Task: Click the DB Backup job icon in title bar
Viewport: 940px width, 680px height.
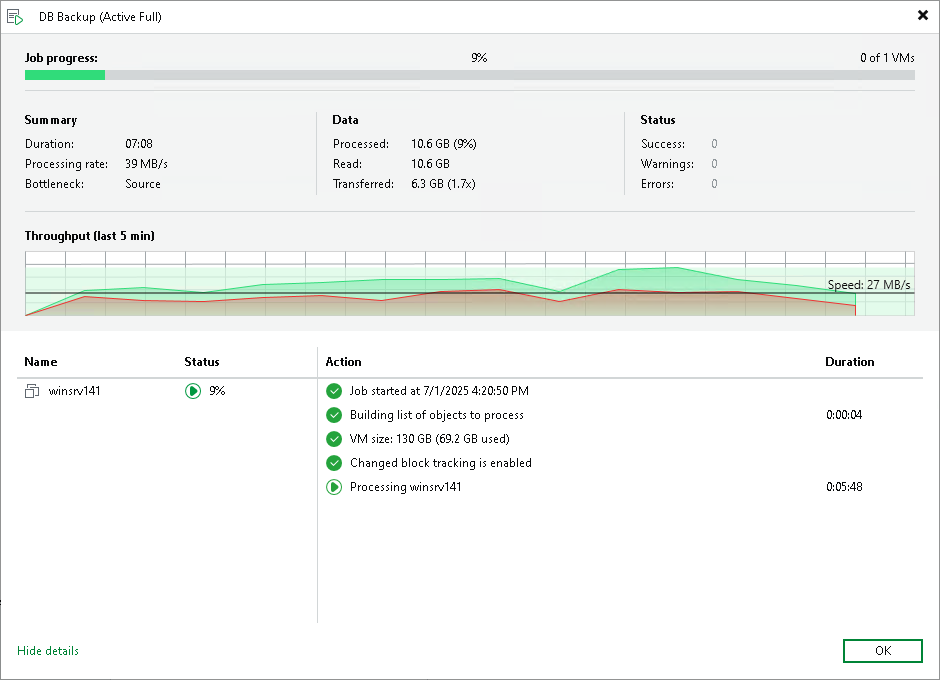Action: pos(15,17)
